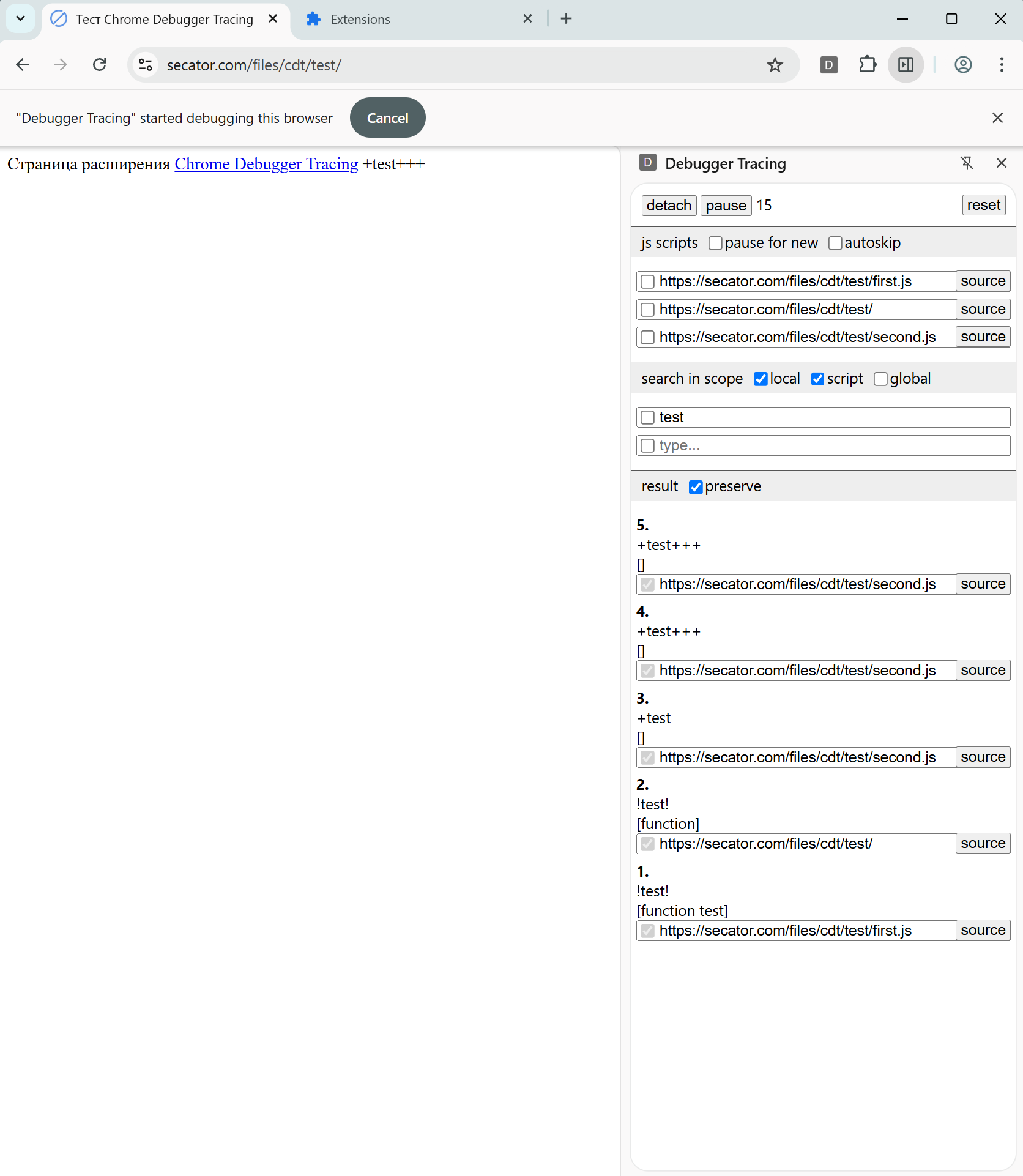Select the Тест Chrome Debugger Tracing tab

(x=164, y=19)
